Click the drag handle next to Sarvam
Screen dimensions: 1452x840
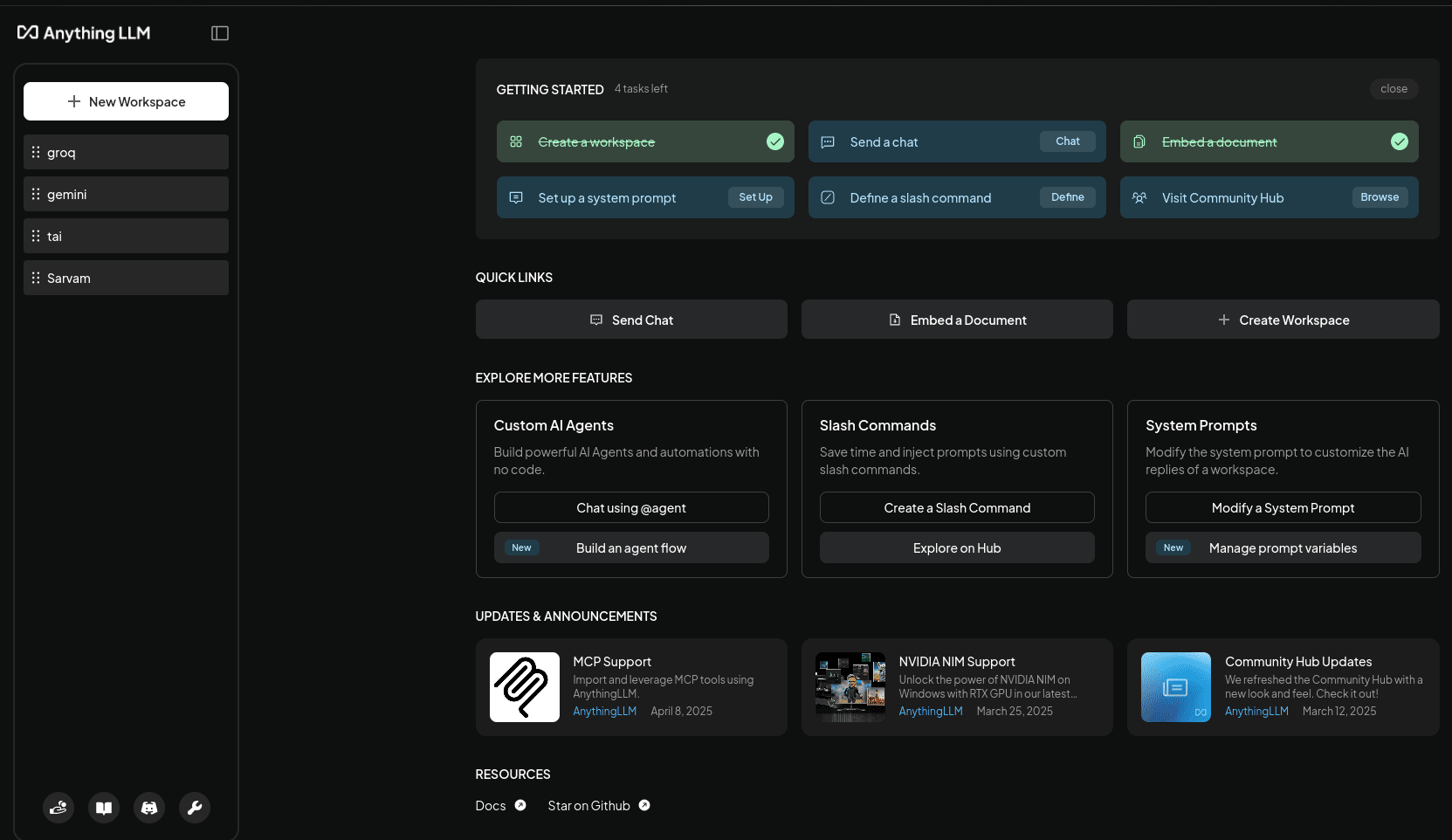[x=36, y=278]
